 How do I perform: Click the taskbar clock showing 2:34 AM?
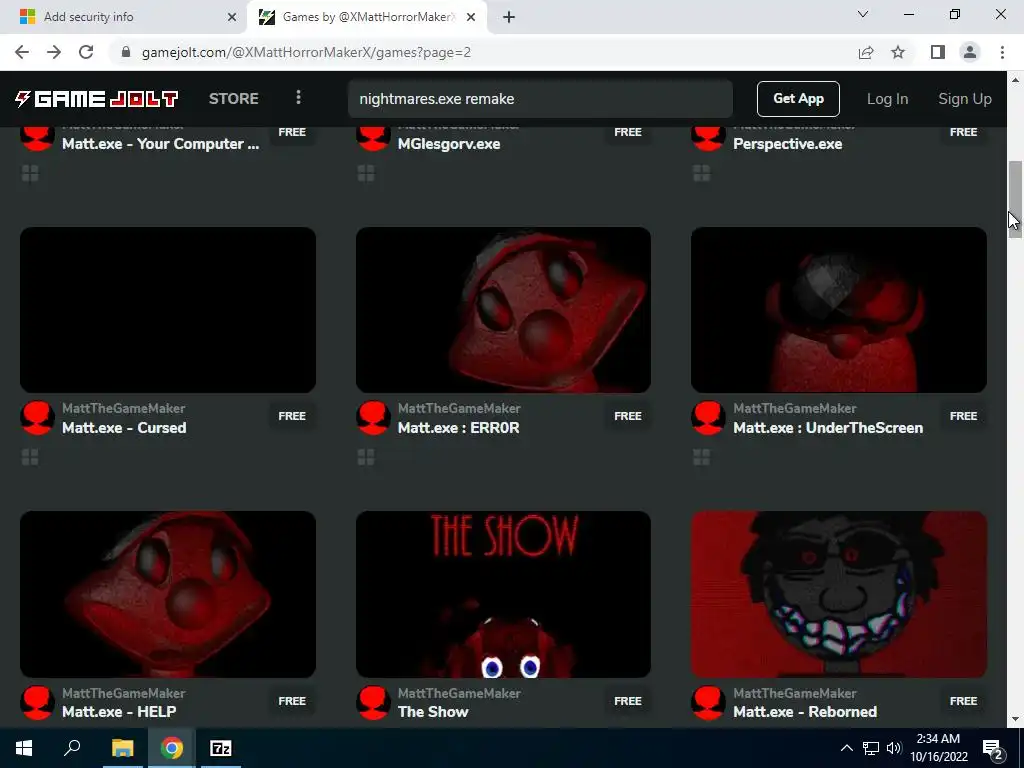[938, 748]
